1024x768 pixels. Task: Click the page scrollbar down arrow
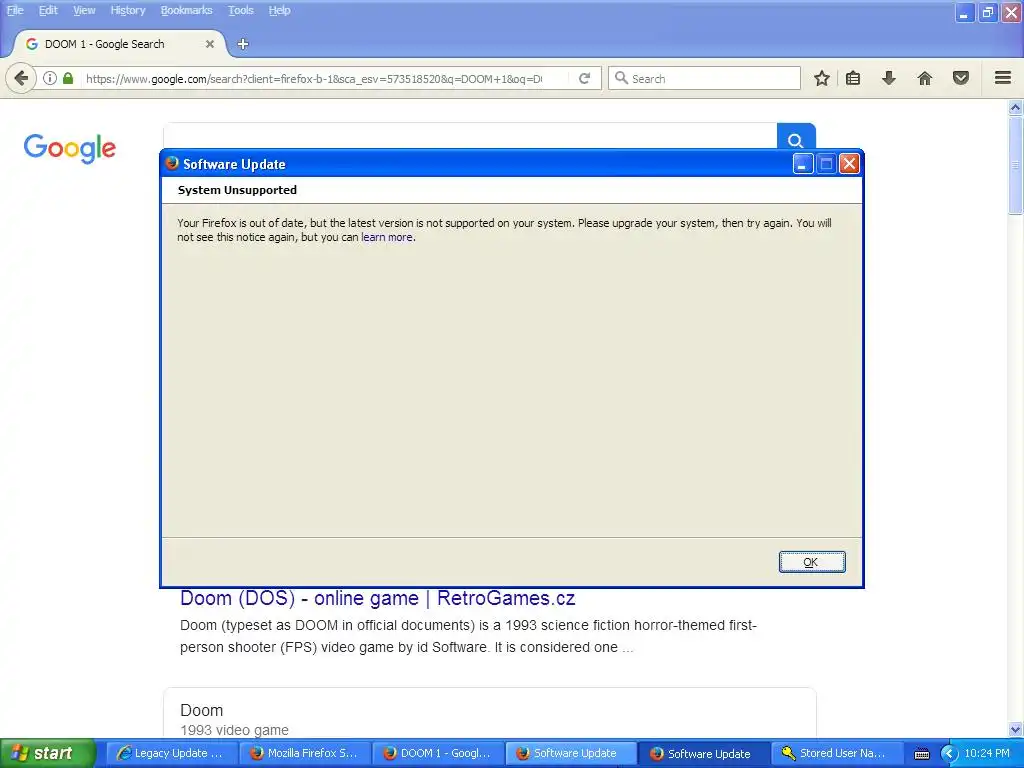[1015, 729]
